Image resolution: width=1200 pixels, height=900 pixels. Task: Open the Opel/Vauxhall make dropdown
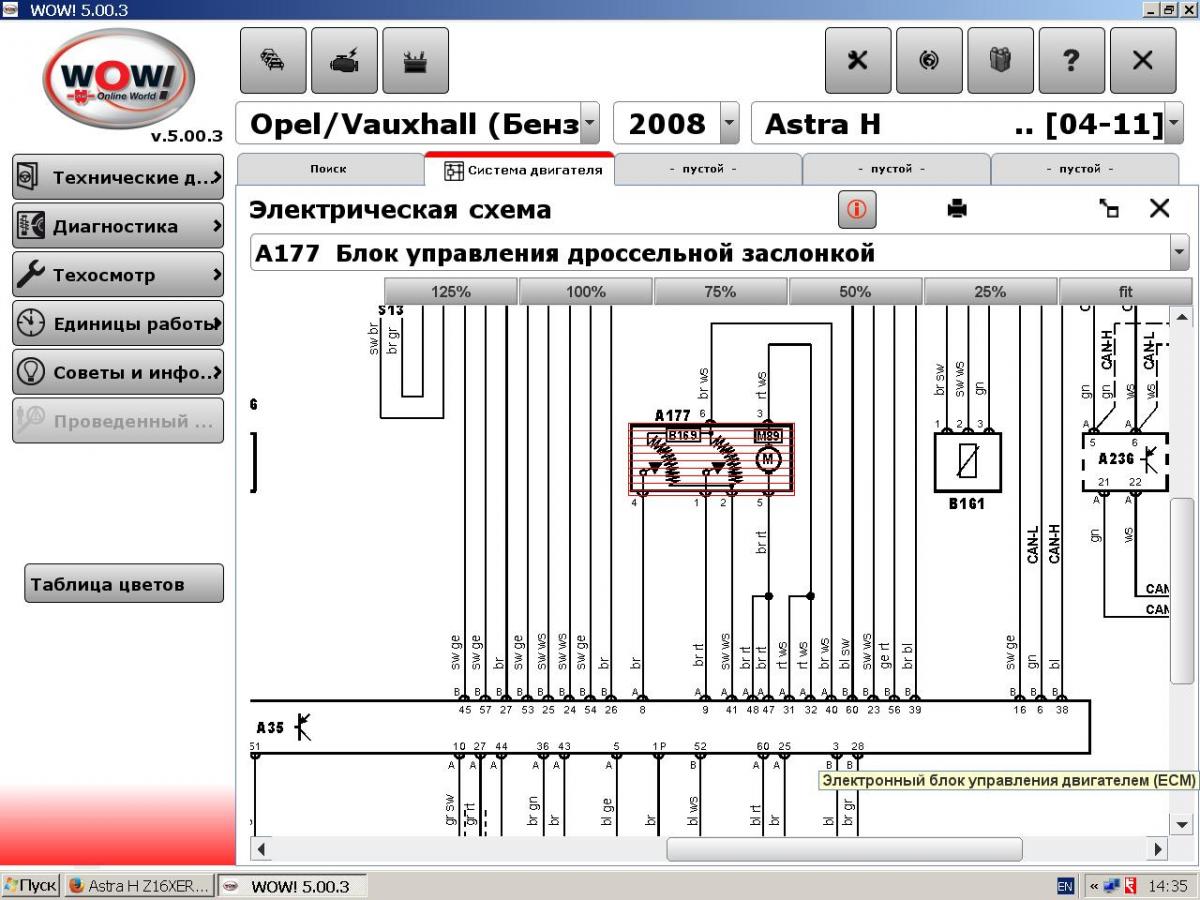(x=590, y=124)
